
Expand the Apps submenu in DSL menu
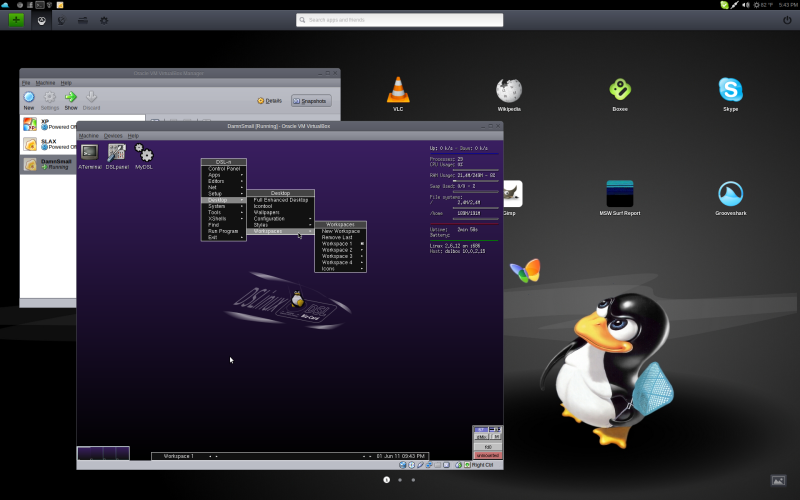point(223,175)
